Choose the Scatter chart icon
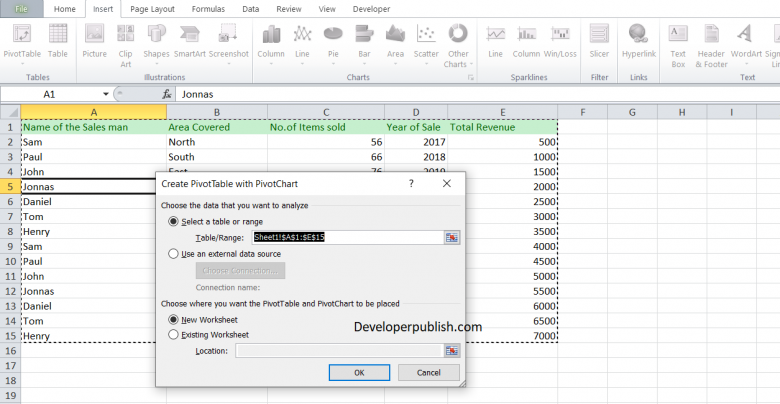The width and height of the screenshot is (780, 404). (426, 39)
